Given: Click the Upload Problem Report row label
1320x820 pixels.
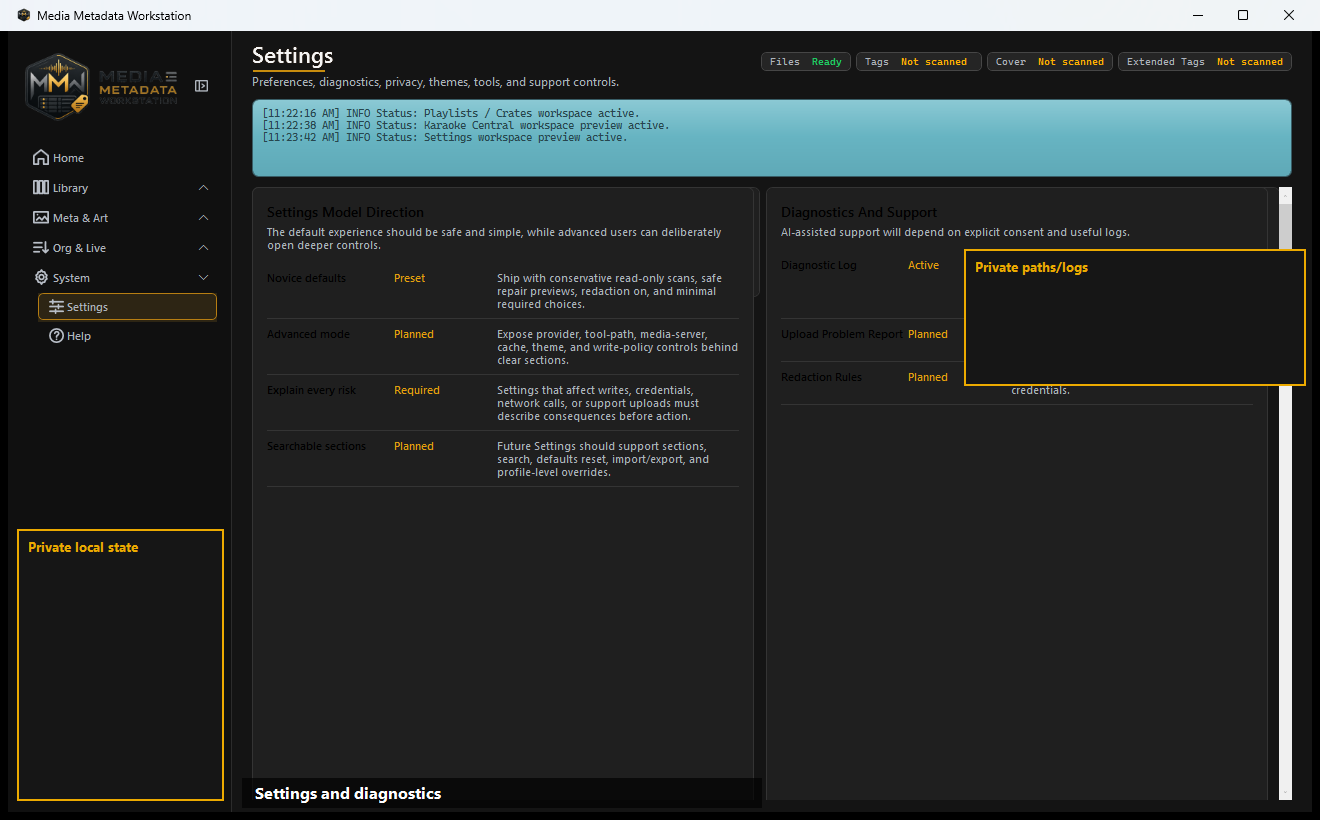Looking at the screenshot, I should coord(841,334).
